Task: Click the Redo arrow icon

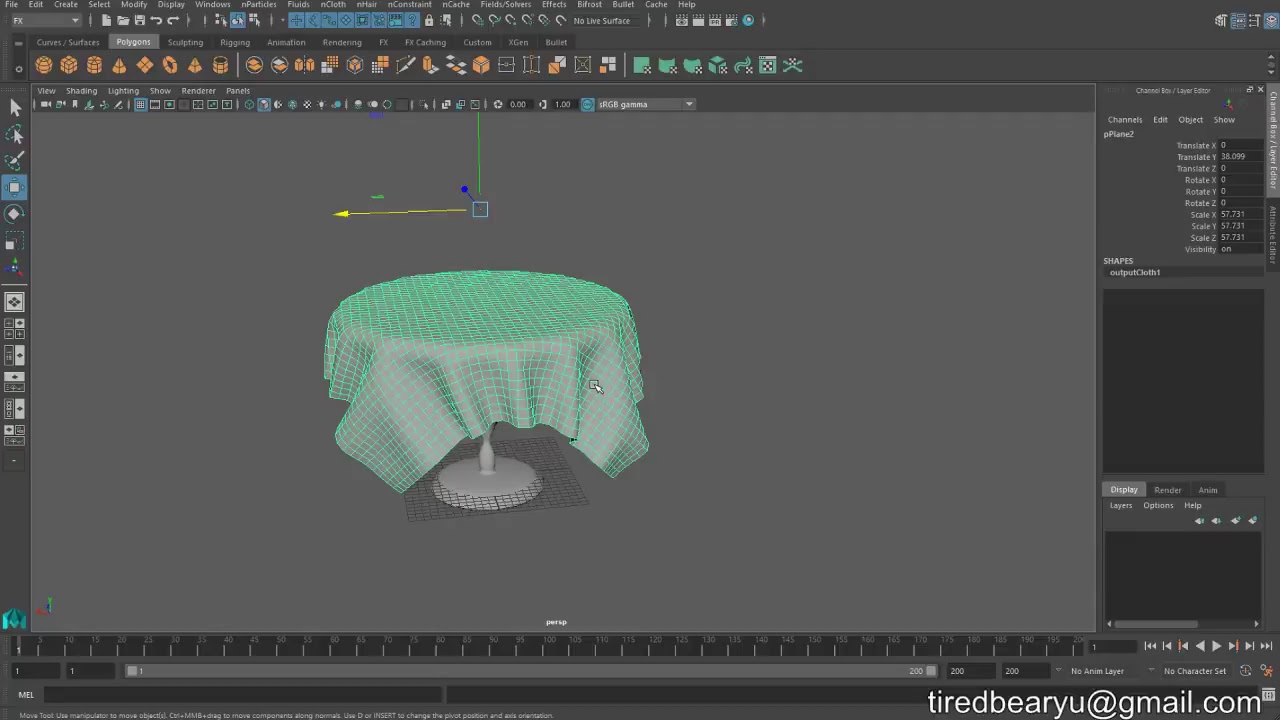Action: [173, 20]
